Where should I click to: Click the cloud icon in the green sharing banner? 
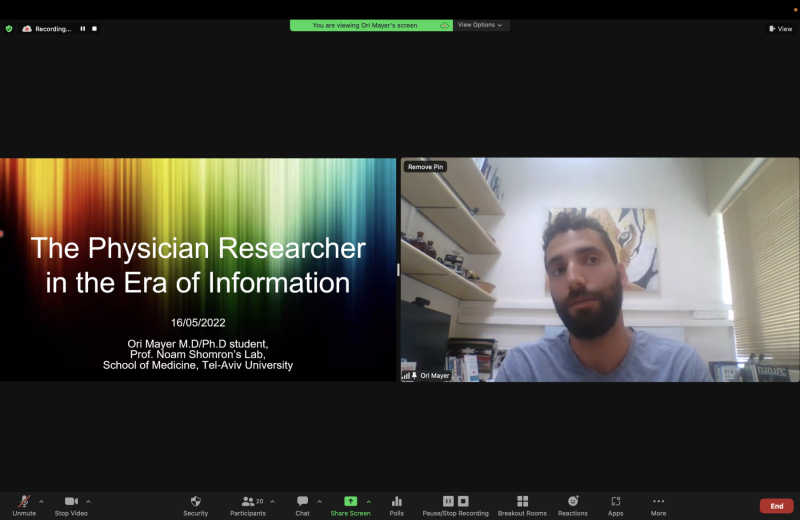coord(444,25)
